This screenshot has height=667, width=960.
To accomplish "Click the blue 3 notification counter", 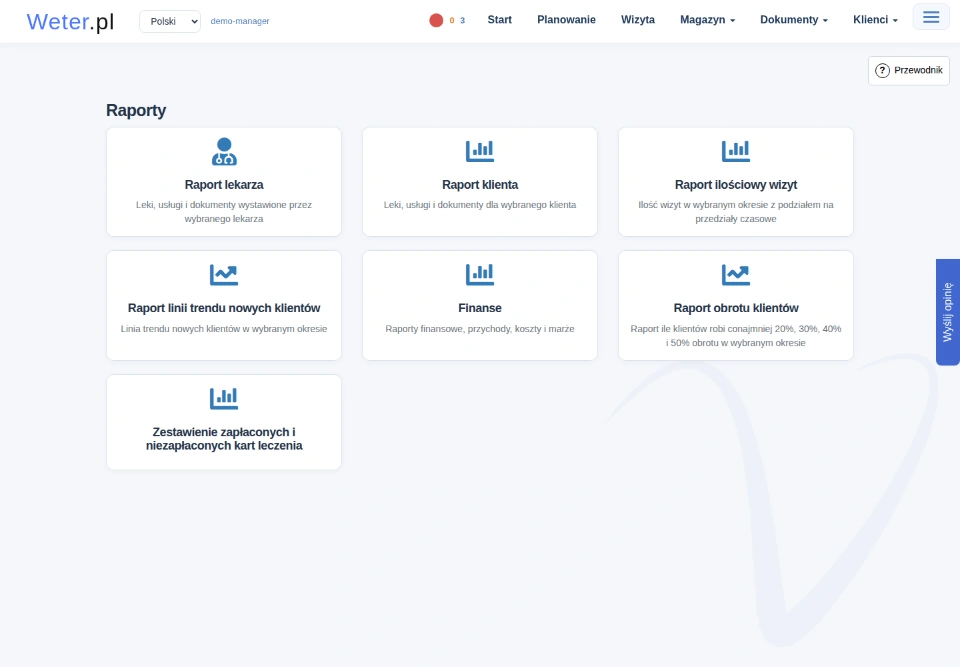I will (x=462, y=20).
